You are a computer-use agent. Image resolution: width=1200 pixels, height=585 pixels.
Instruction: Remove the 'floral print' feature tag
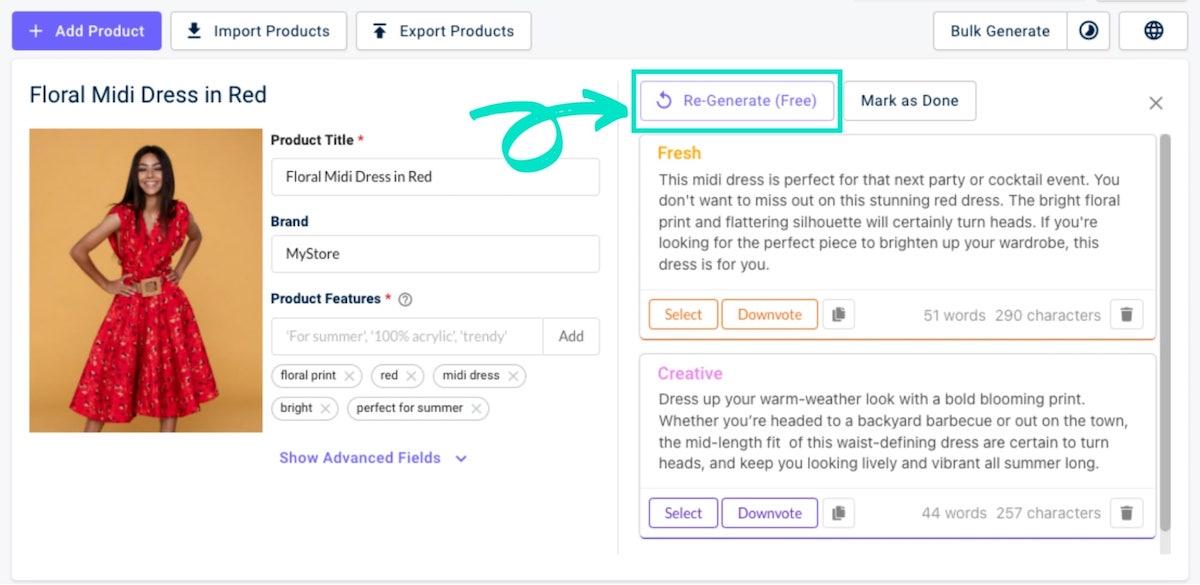pyautogui.click(x=349, y=376)
